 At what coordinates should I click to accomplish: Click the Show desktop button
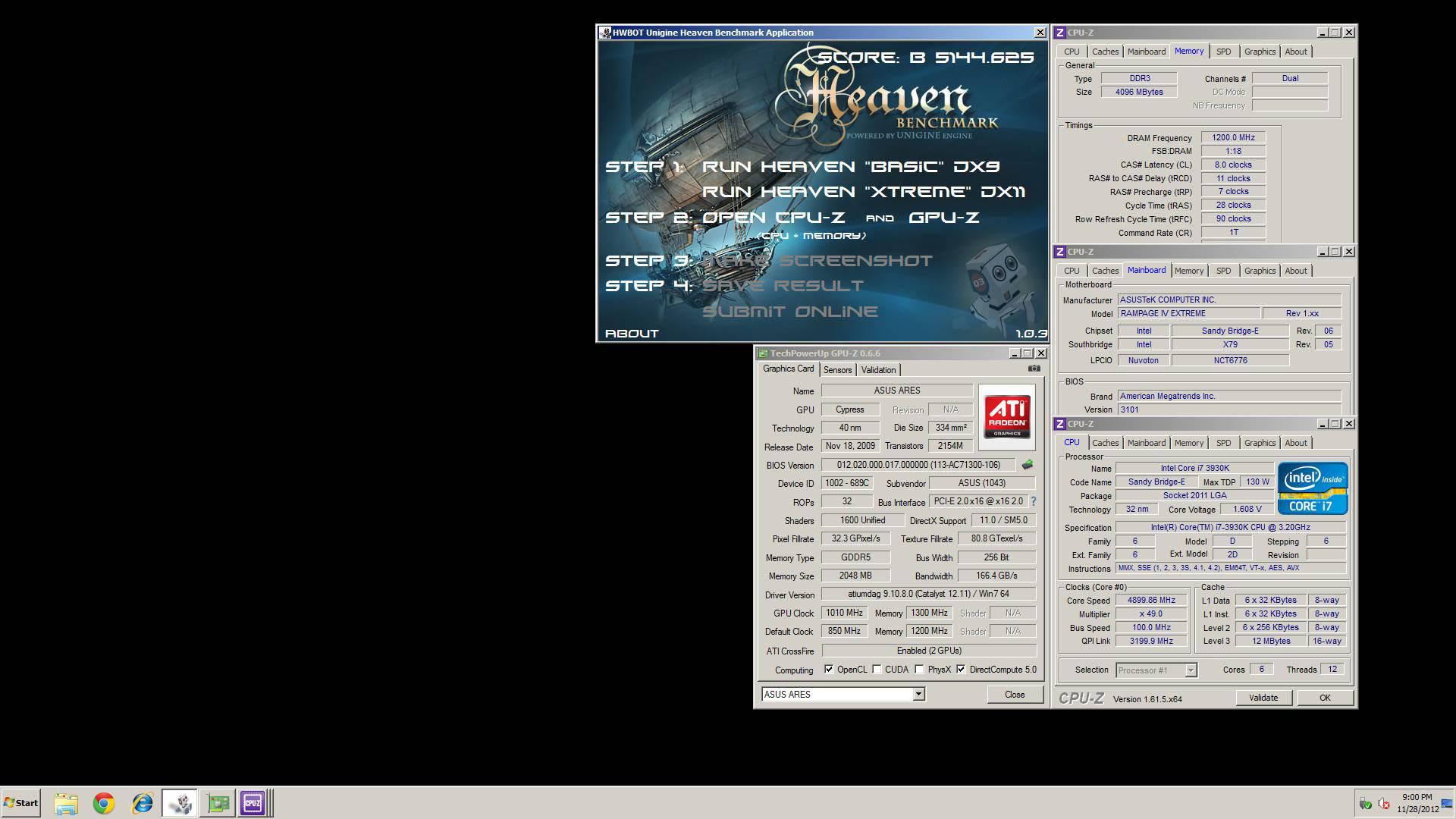[x=1448, y=803]
